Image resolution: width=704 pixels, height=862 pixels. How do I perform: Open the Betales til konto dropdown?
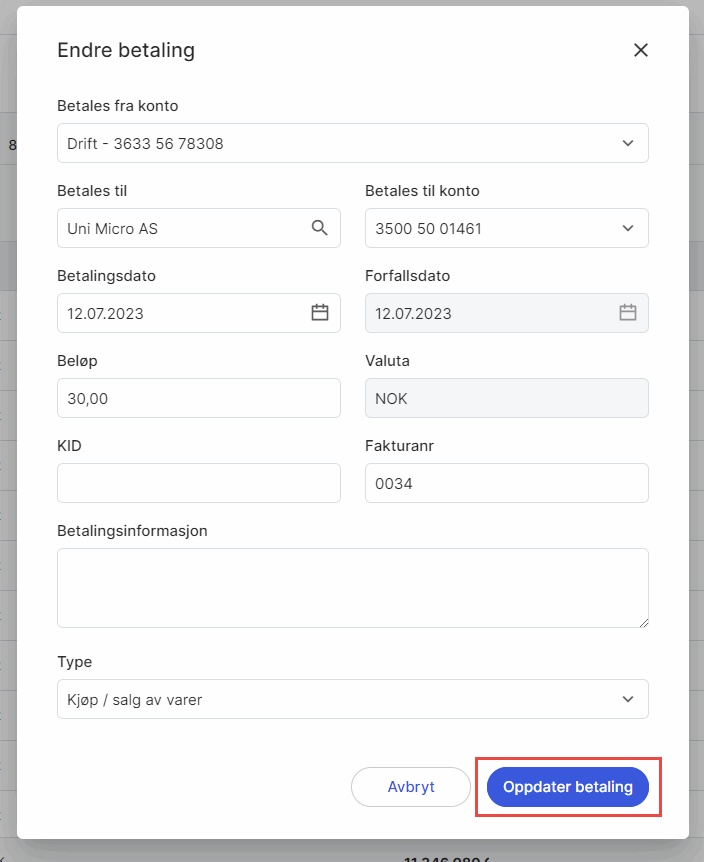[506, 228]
